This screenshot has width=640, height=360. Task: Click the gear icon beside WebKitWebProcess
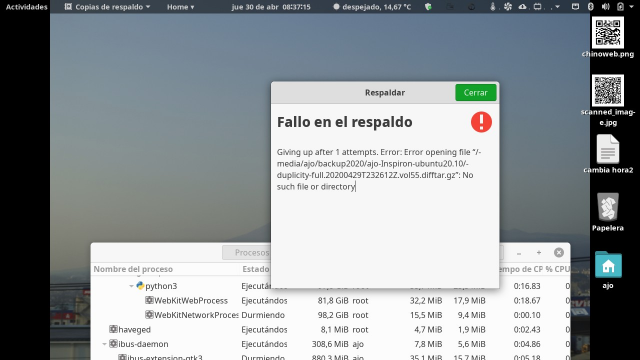(149, 300)
